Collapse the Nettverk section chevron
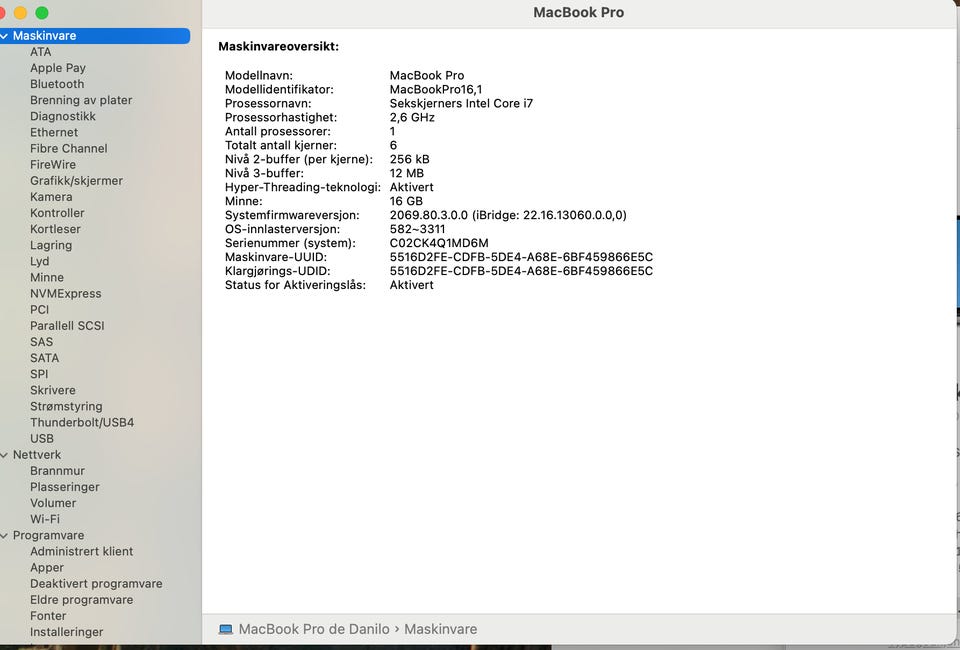The height and width of the screenshot is (650, 960). click(x=4, y=455)
